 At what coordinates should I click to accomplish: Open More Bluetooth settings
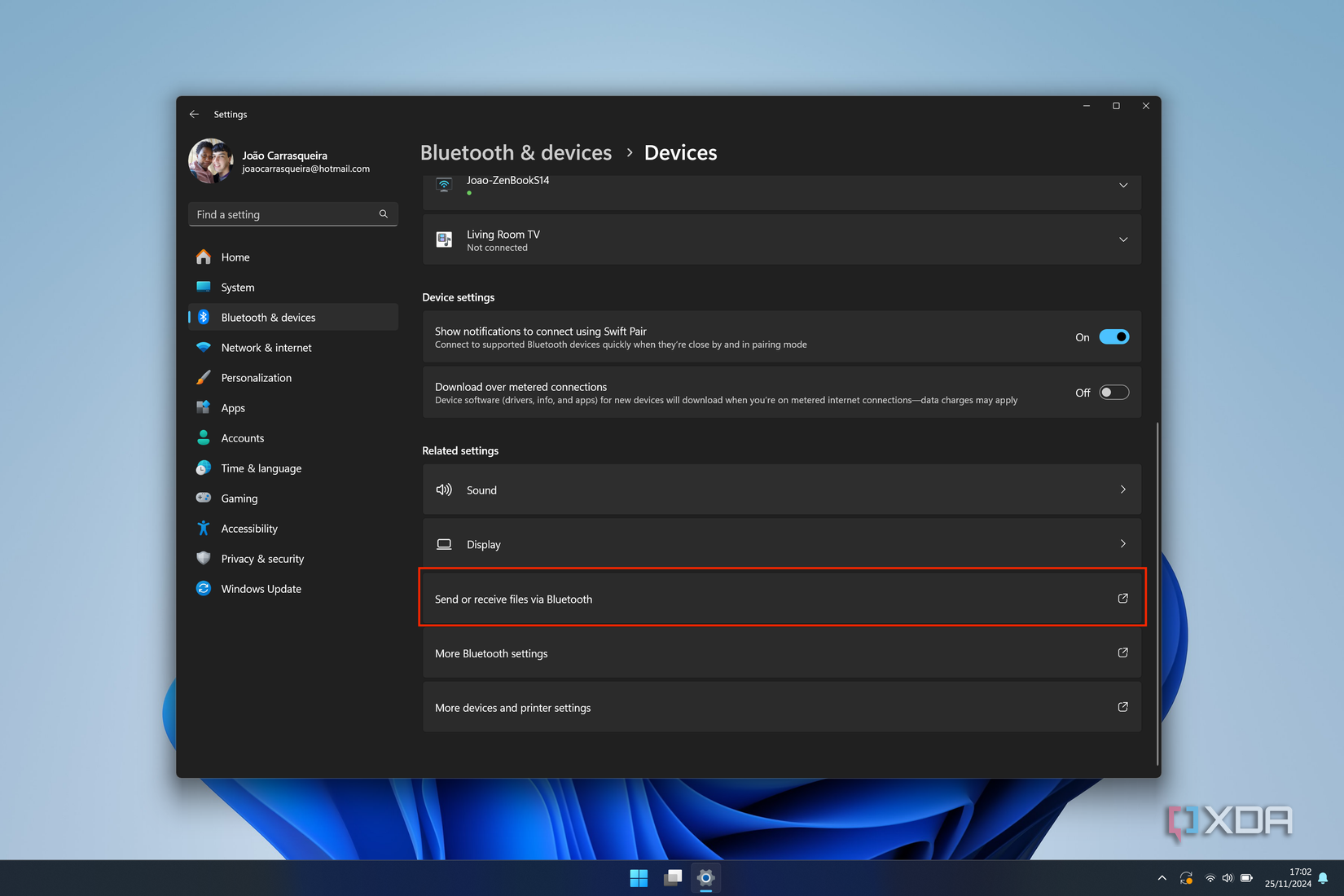click(x=782, y=652)
